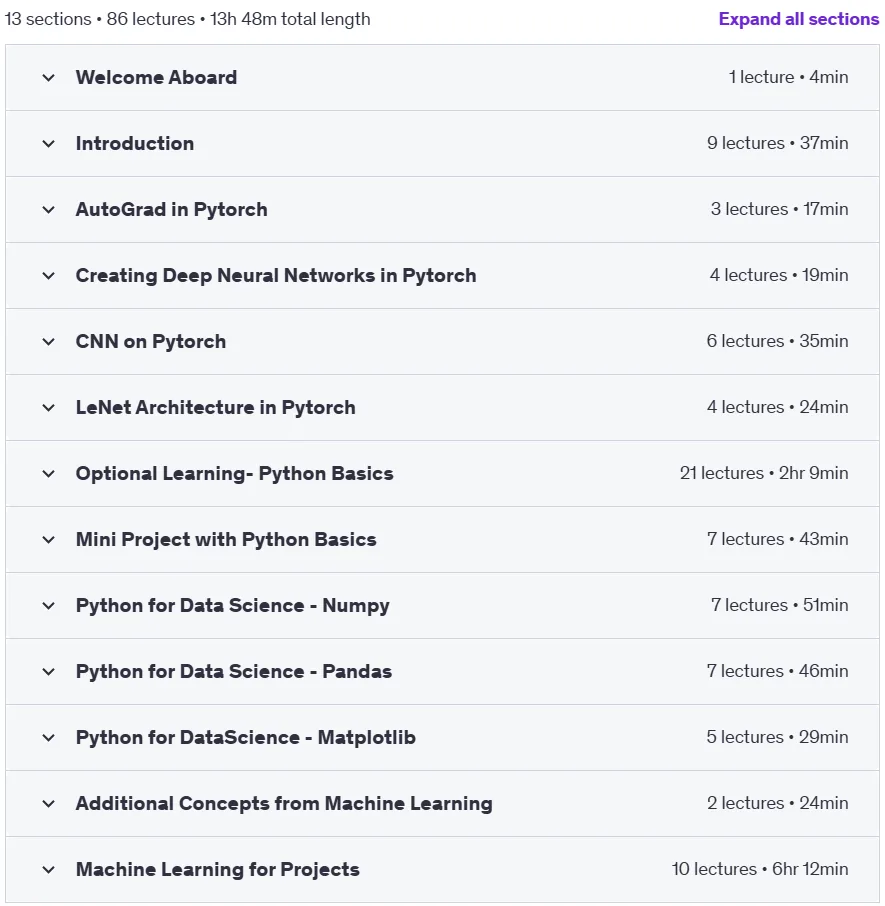Viewport: 885px width, 906px height.
Task: Select Machine Learning for Projects section title
Action: pyautogui.click(x=217, y=869)
